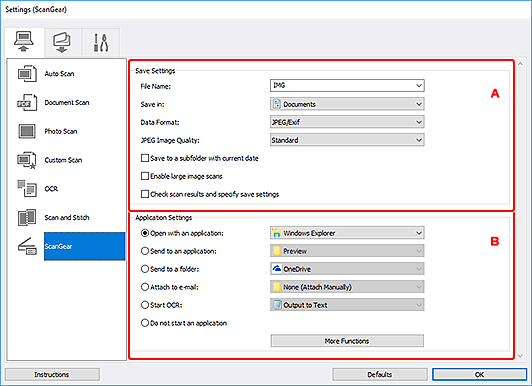
Task: Open the None (Attach Manually) dropdown
Action: 347,287
